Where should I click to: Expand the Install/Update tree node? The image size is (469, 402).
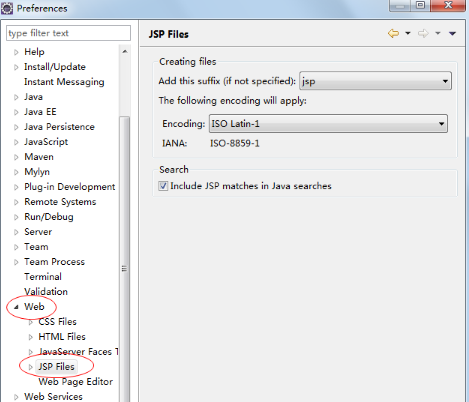pos(16,67)
